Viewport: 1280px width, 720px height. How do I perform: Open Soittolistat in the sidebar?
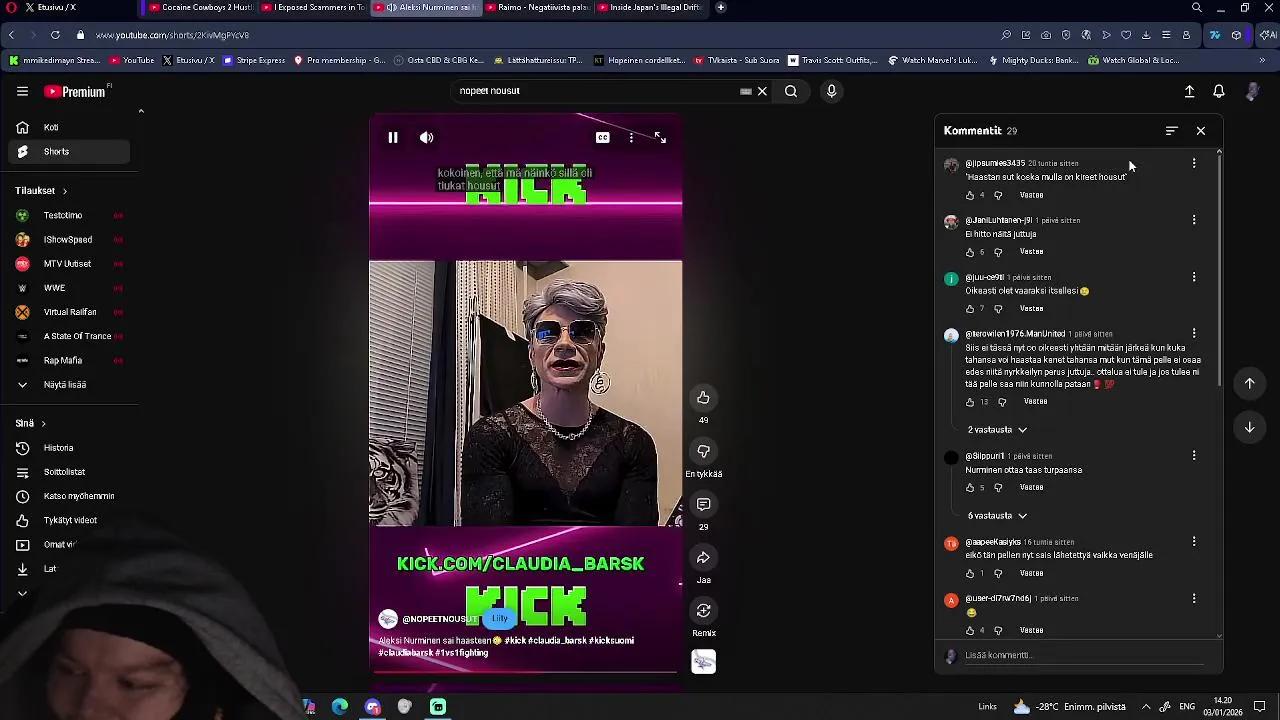70,472
